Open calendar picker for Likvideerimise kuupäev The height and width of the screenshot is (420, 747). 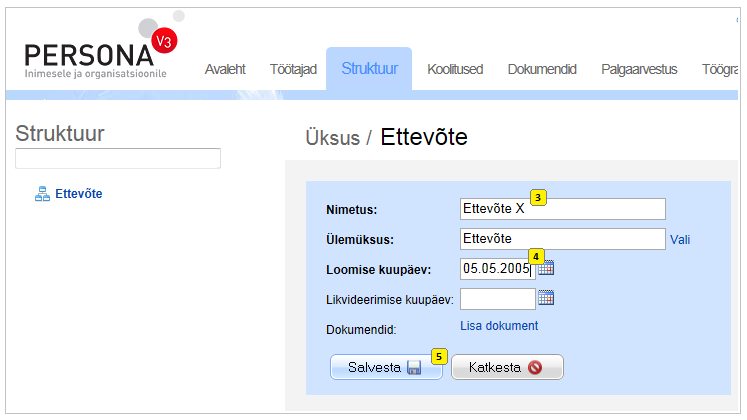tap(546, 298)
